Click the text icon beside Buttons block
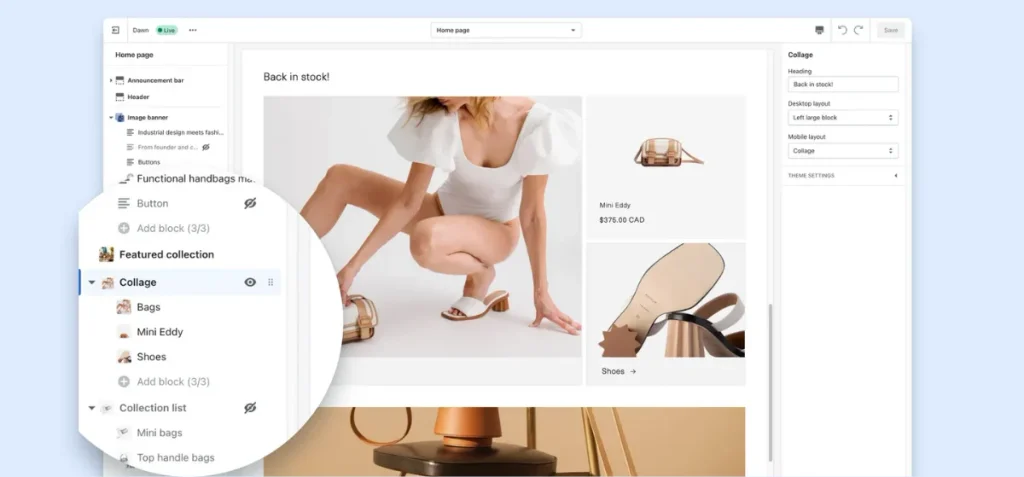 (130, 162)
